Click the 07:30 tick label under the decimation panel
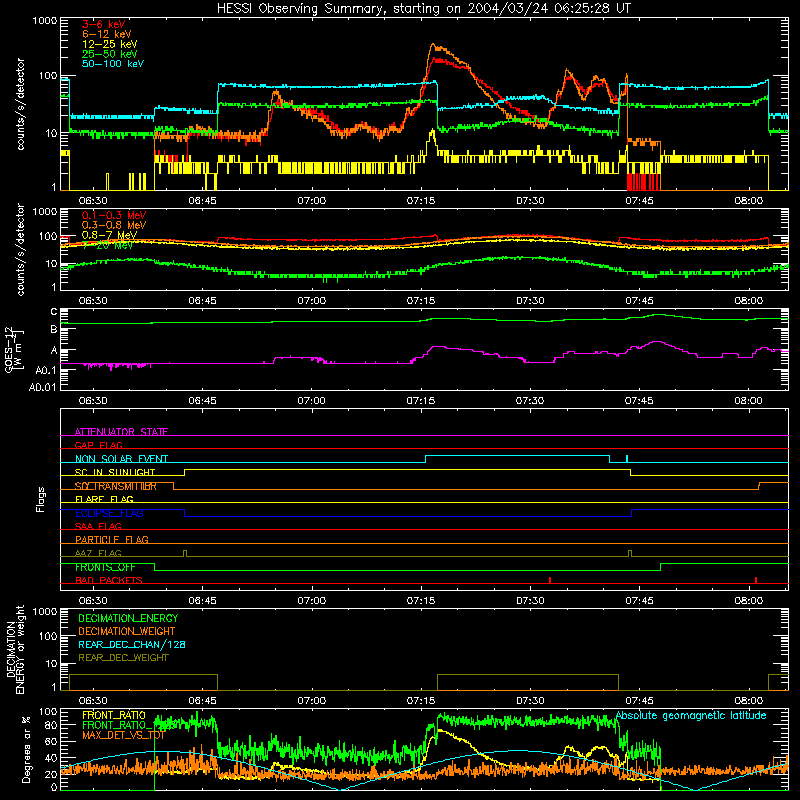 click(x=530, y=701)
